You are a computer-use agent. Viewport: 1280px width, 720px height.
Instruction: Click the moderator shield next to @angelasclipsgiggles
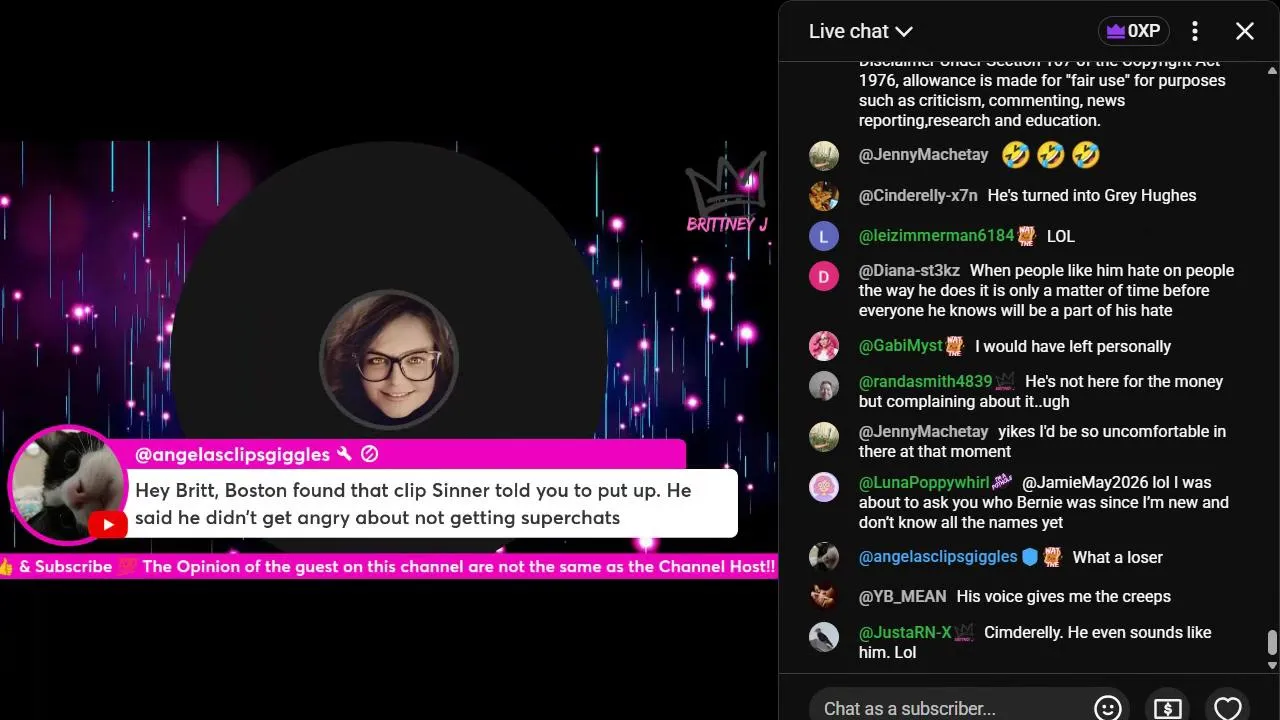[x=1030, y=557]
